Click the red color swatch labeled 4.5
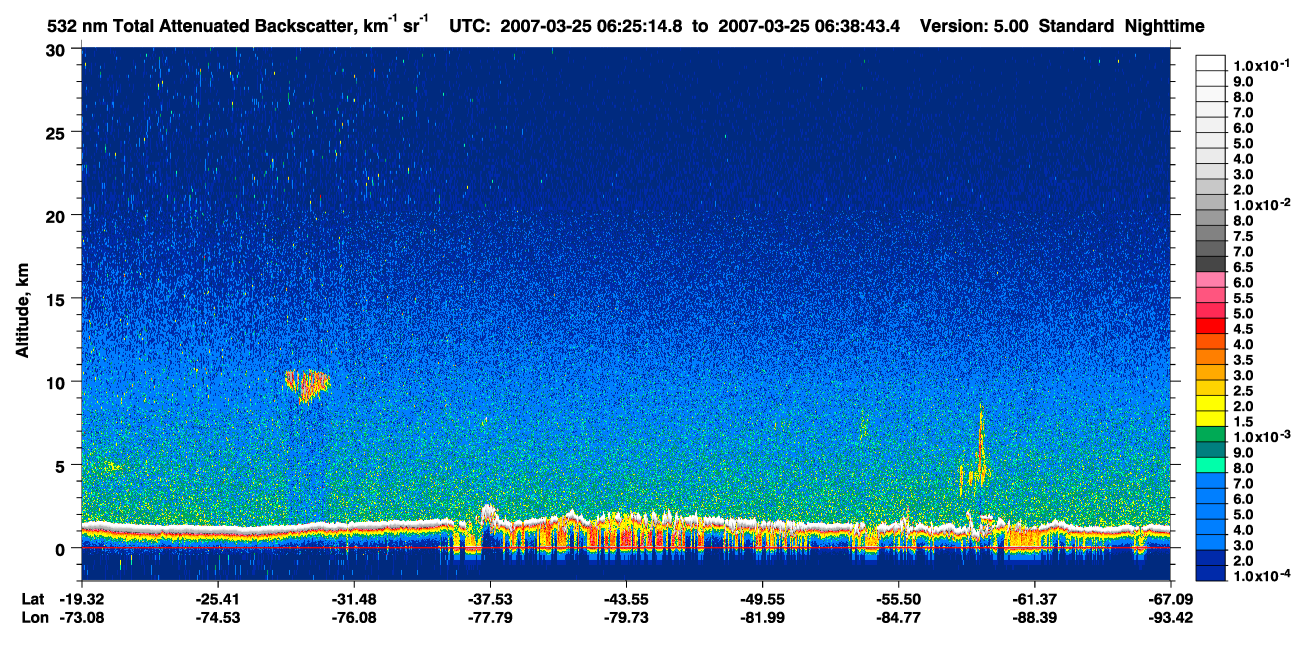The width and height of the screenshot is (1300, 667). click(x=1211, y=326)
